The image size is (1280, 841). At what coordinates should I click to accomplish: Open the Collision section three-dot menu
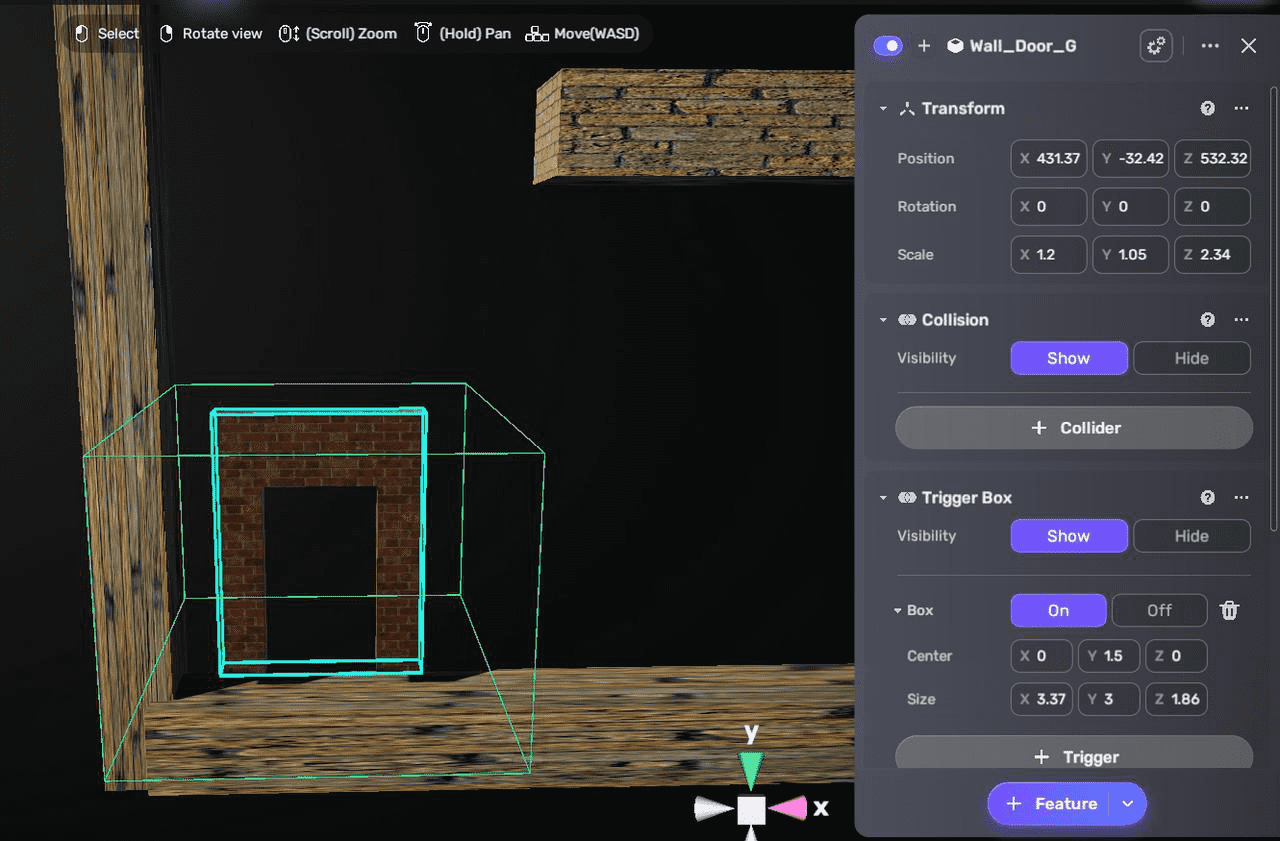[1241, 320]
